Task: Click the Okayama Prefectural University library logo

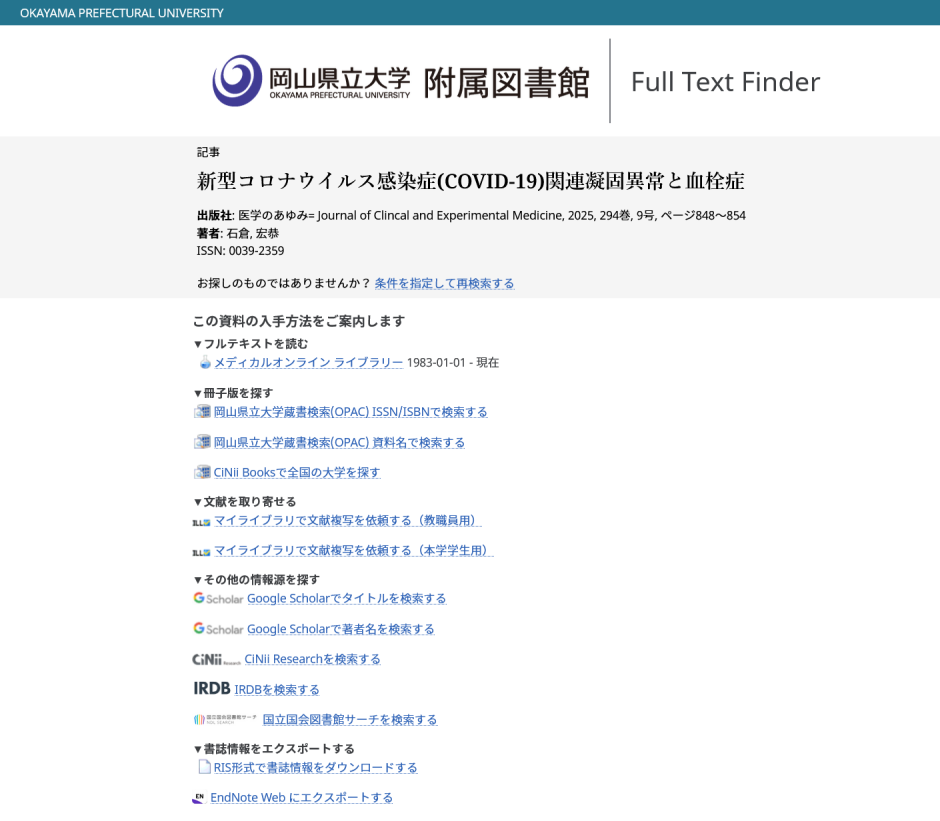Action: (400, 81)
